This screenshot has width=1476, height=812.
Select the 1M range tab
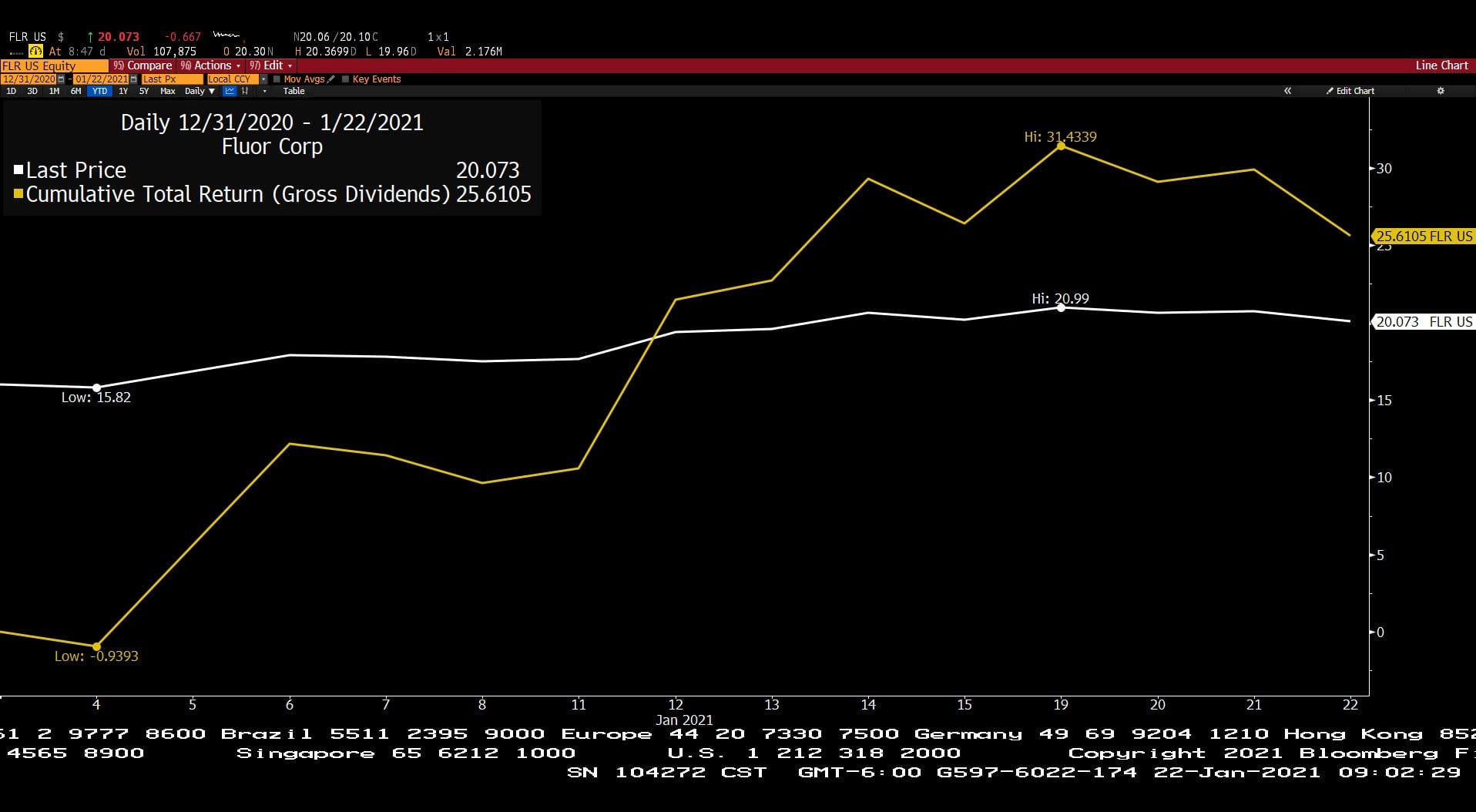coord(54,91)
